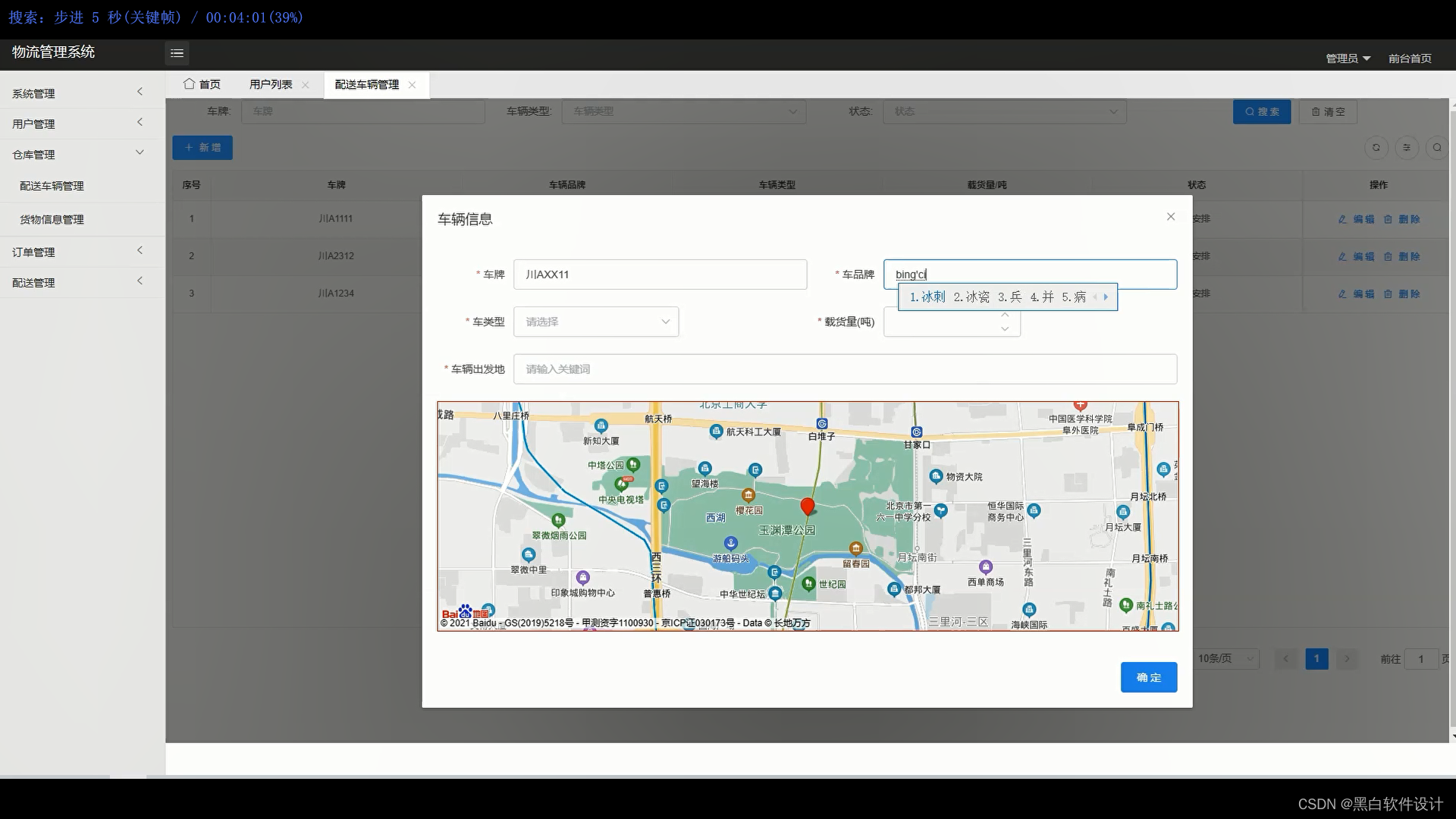Open the 车类型 dropdown

(596, 322)
